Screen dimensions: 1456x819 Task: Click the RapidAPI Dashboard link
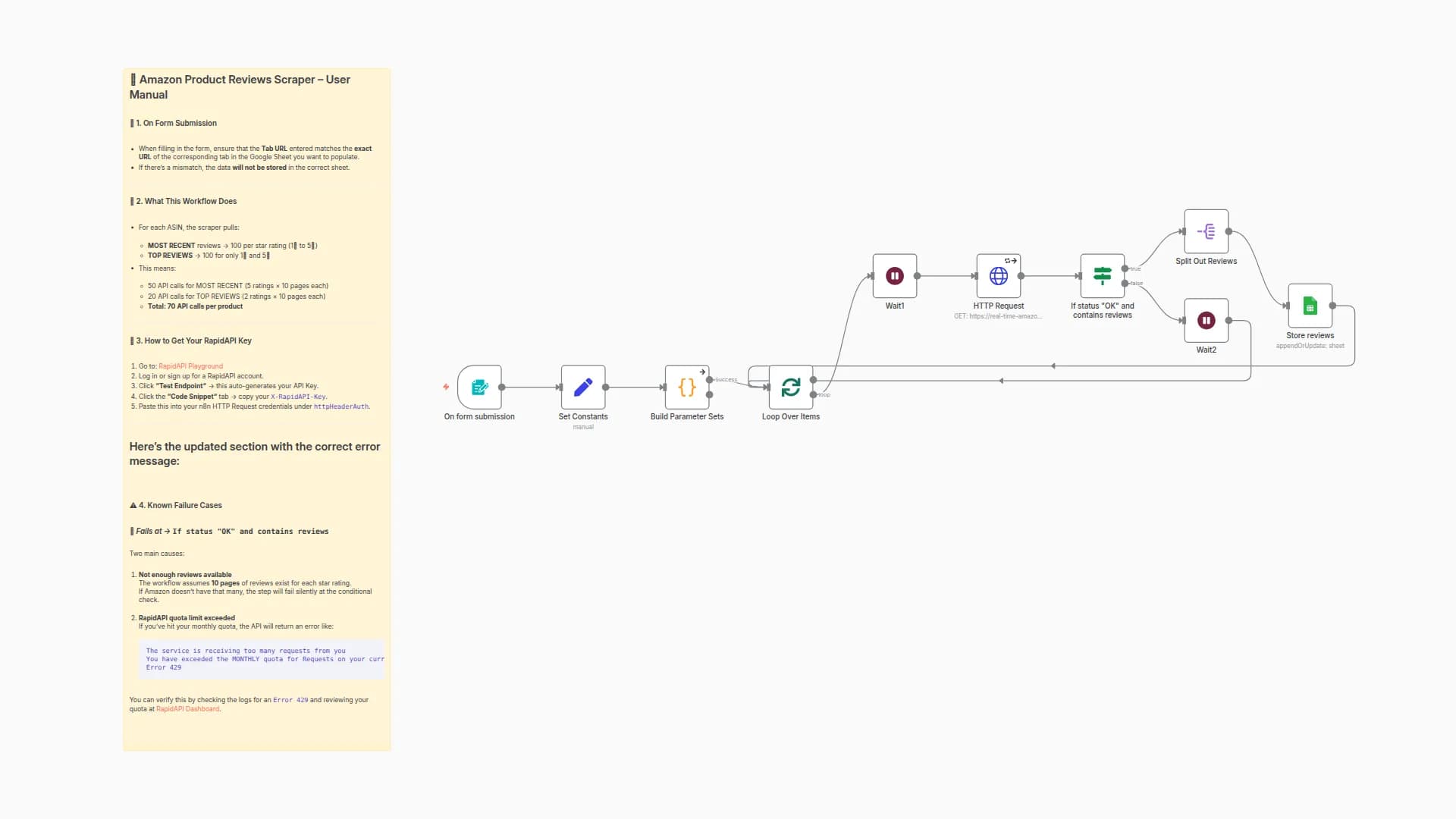[187, 709]
